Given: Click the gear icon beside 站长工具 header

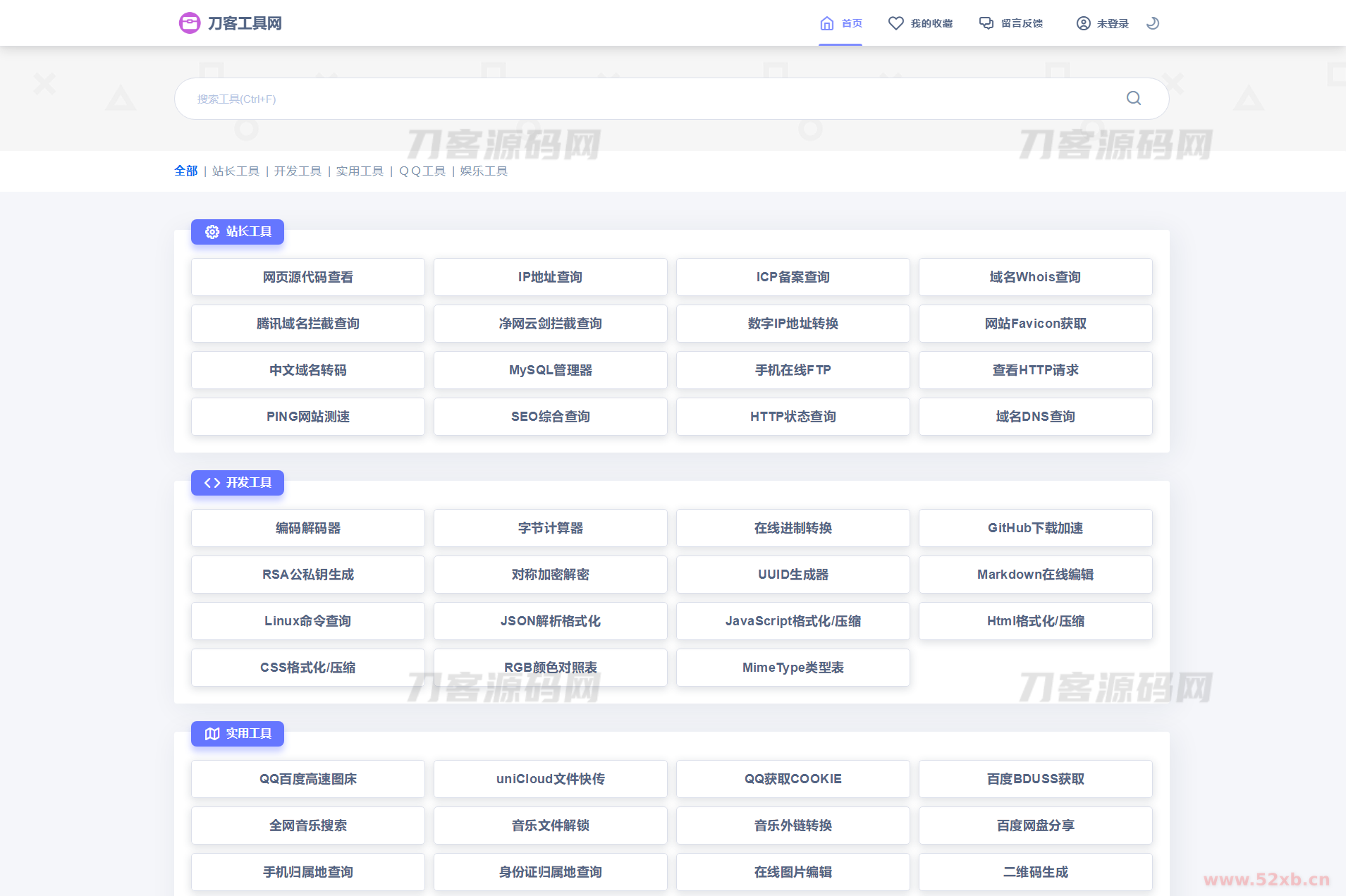Looking at the screenshot, I should coord(212,232).
